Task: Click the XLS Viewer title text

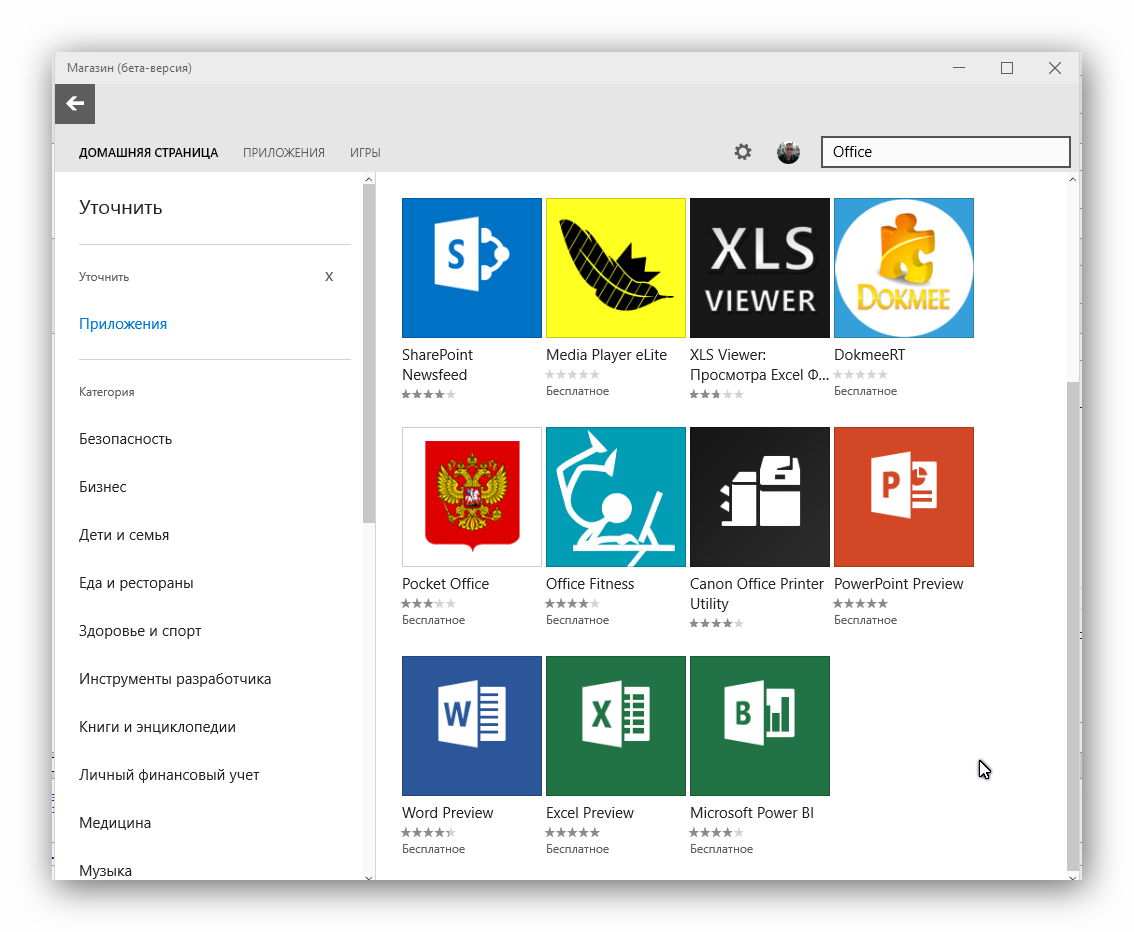Action: 759,365
